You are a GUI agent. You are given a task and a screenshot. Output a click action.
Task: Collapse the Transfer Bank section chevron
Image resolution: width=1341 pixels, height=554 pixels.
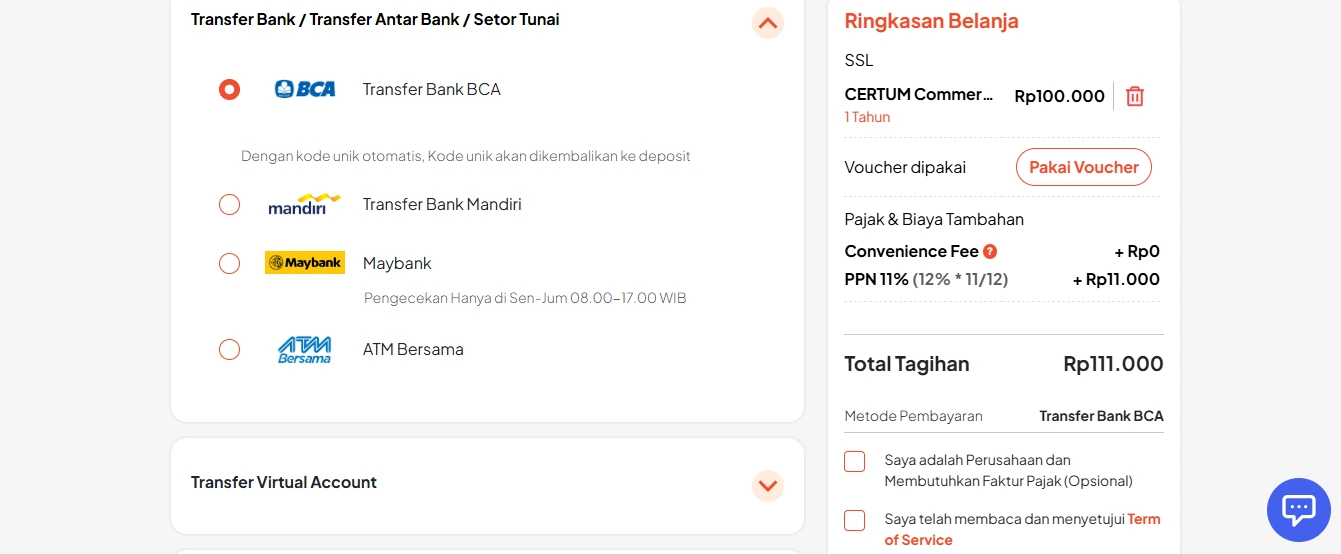[x=767, y=23]
